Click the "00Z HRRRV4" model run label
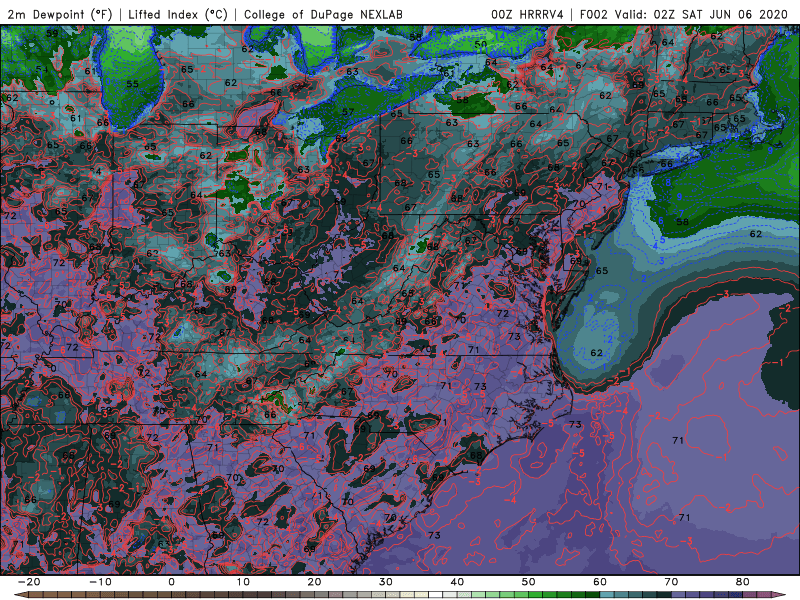The width and height of the screenshot is (800, 600). click(x=527, y=15)
